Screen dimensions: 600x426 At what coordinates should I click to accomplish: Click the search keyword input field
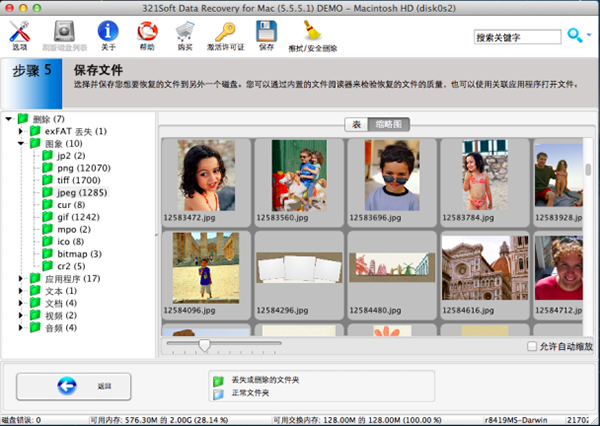click(517, 37)
